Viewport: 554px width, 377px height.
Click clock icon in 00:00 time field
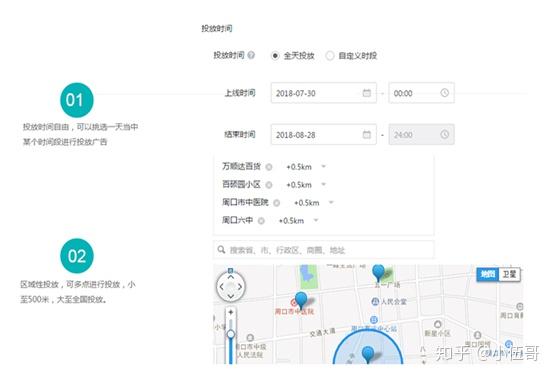pyautogui.click(x=444, y=93)
